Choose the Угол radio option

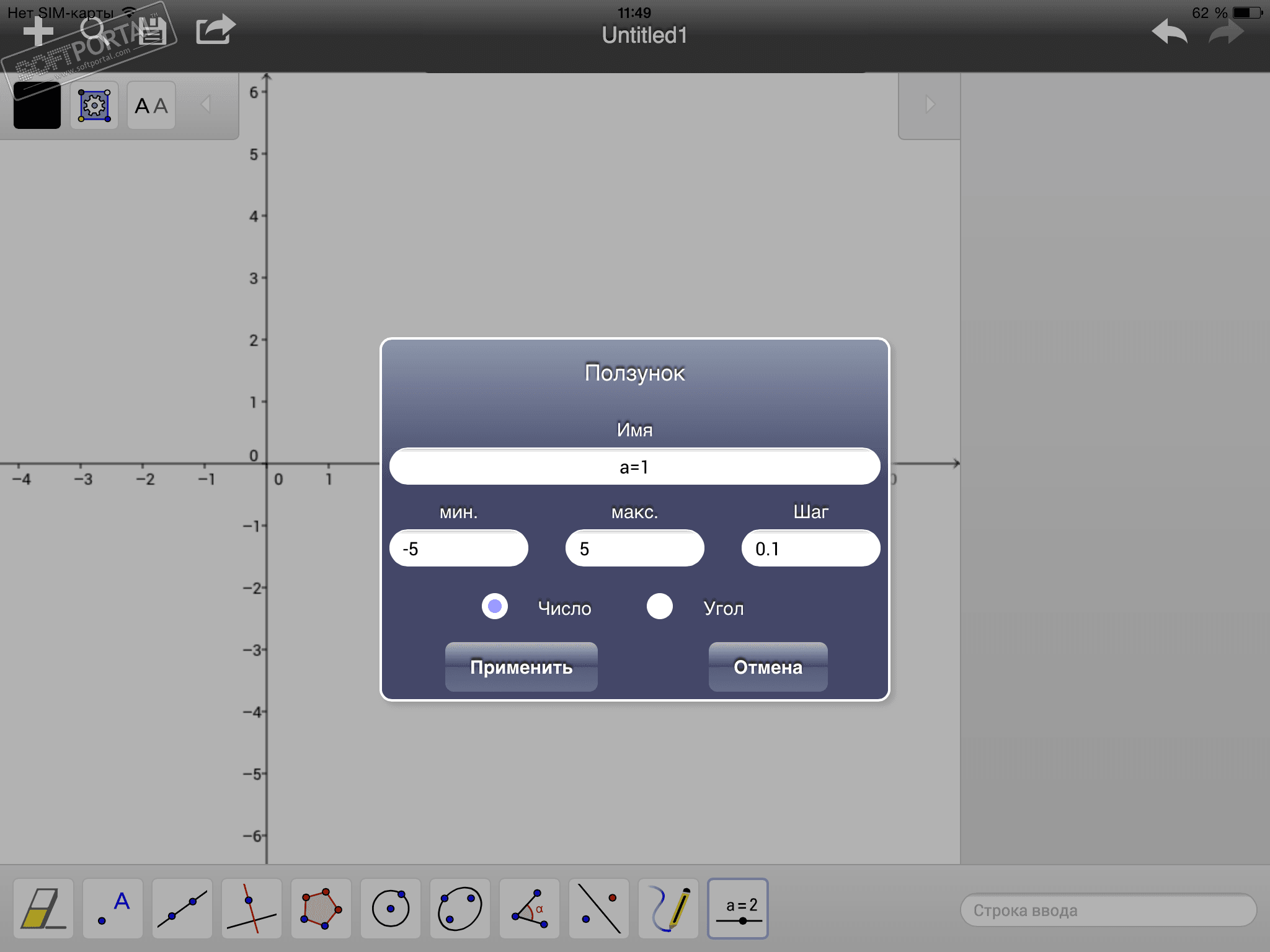[x=660, y=606]
